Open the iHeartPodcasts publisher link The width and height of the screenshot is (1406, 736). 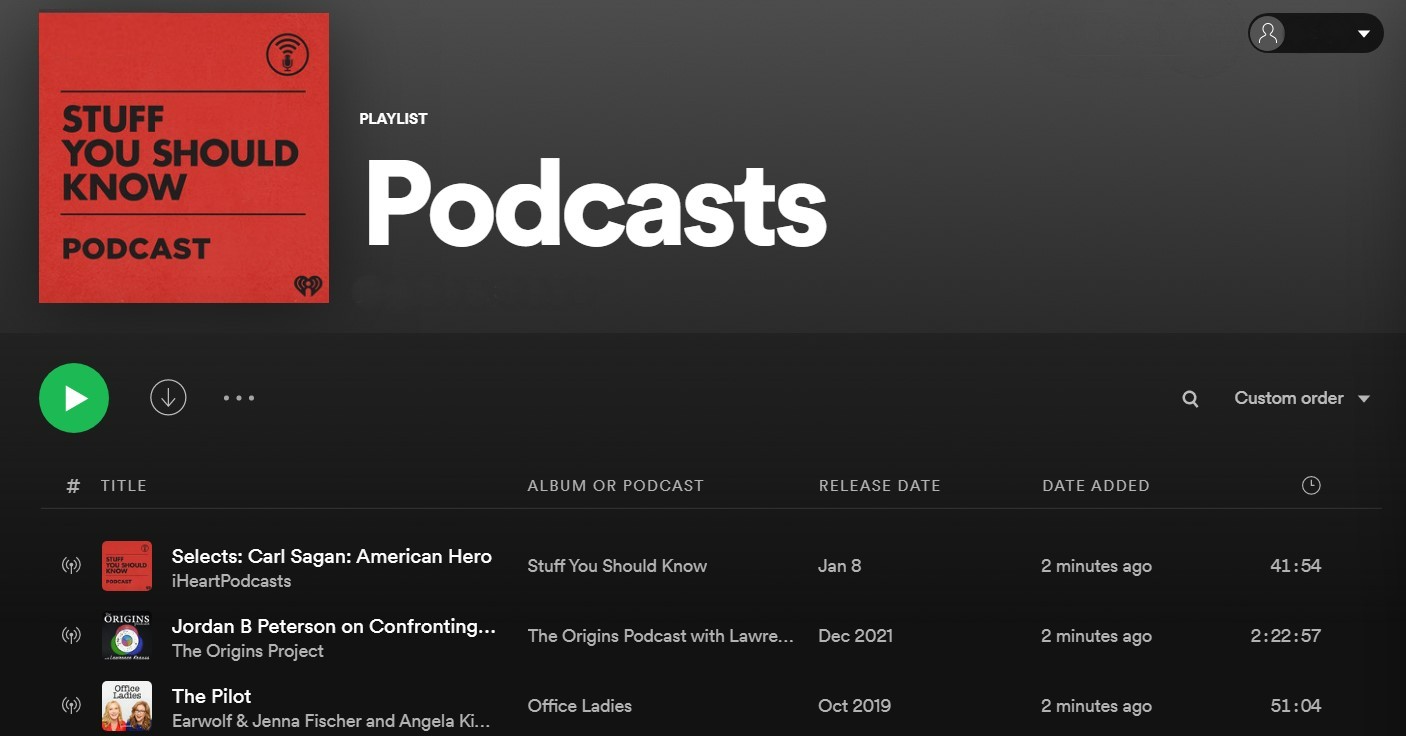232,581
